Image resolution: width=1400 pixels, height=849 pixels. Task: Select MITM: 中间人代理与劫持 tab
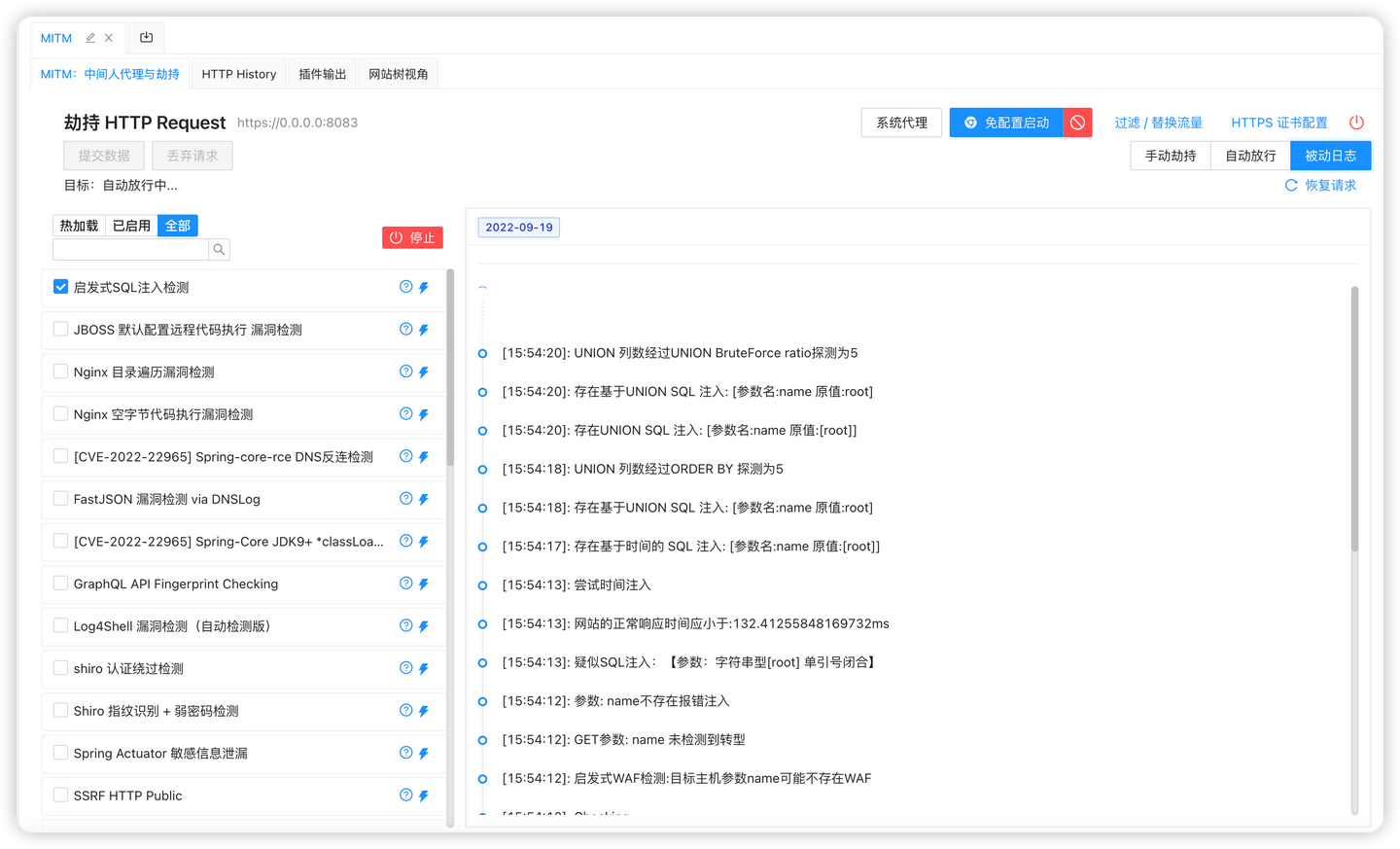click(110, 74)
